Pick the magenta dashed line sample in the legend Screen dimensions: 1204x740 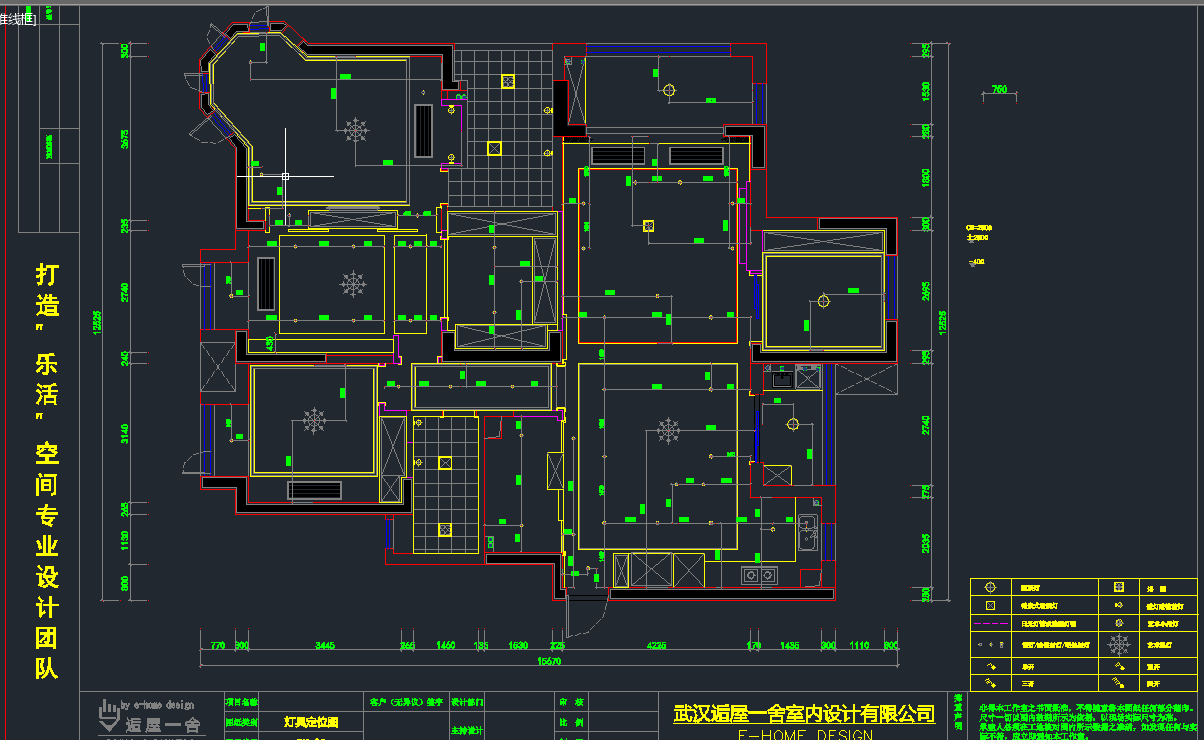coord(992,624)
